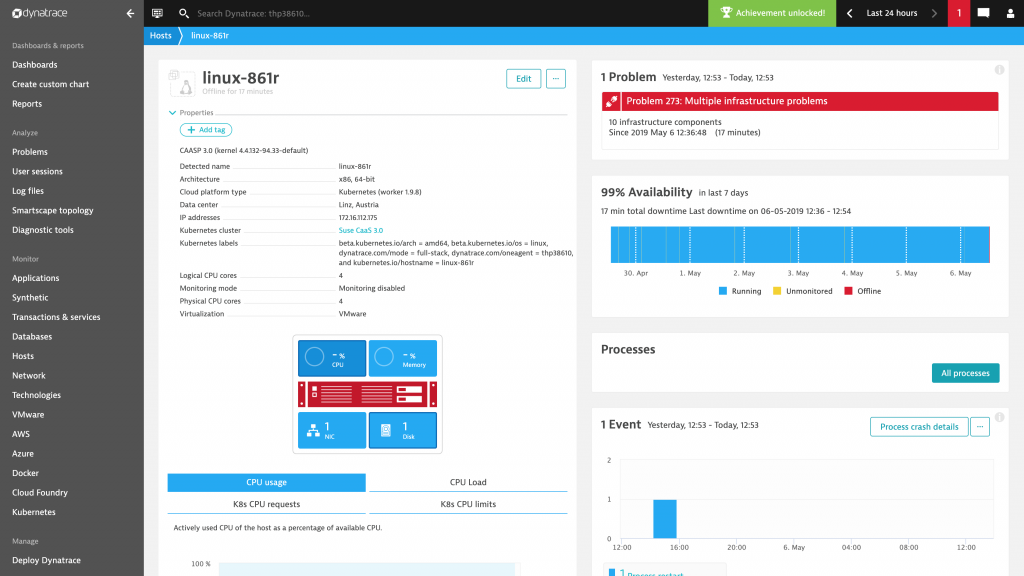Open Docker in the sidebar
Screen dimensions: 1024x576
click(x=25, y=473)
